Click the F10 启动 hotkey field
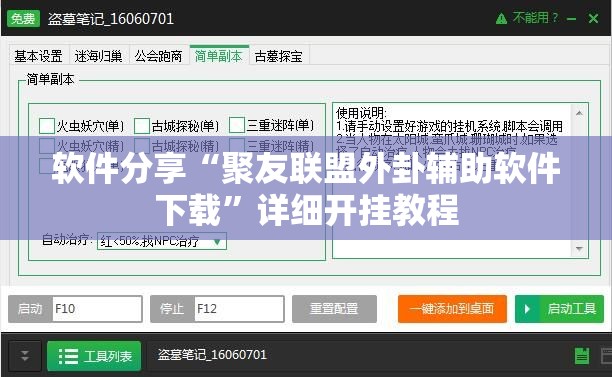Viewport: 612px width, 377px height. pyautogui.click(x=97, y=309)
